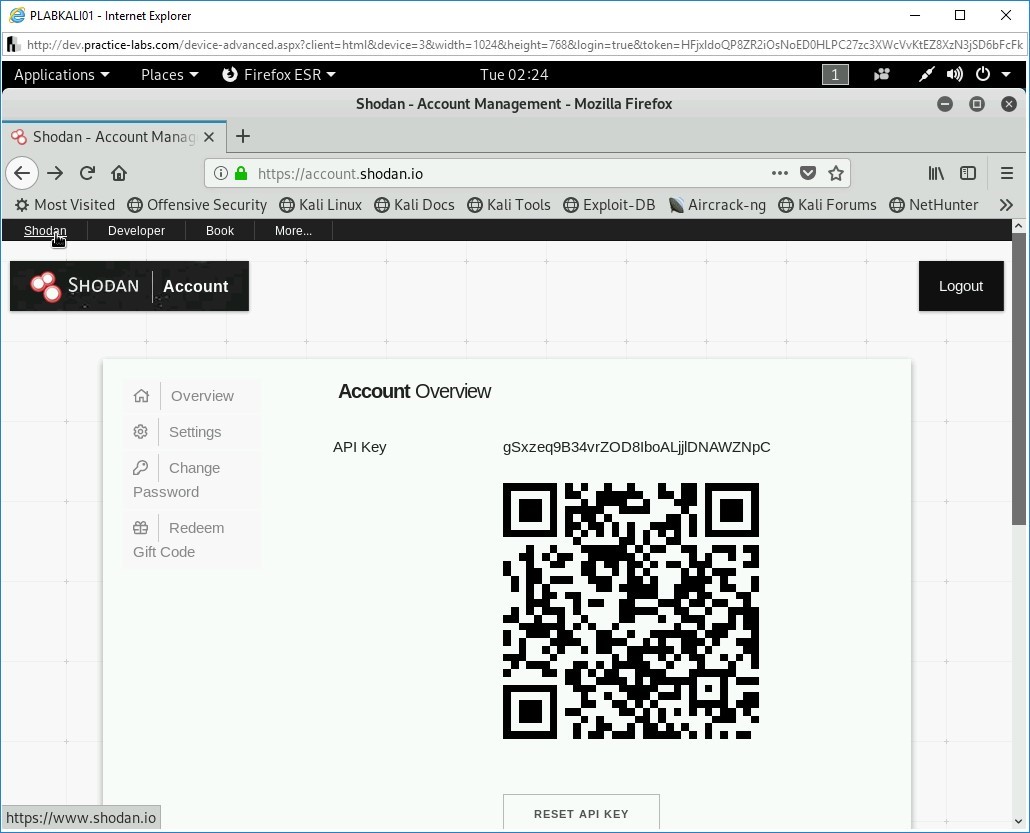Open the page actions ellipsis dropdown
Viewport: 1030px width, 833px height.
point(779,173)
